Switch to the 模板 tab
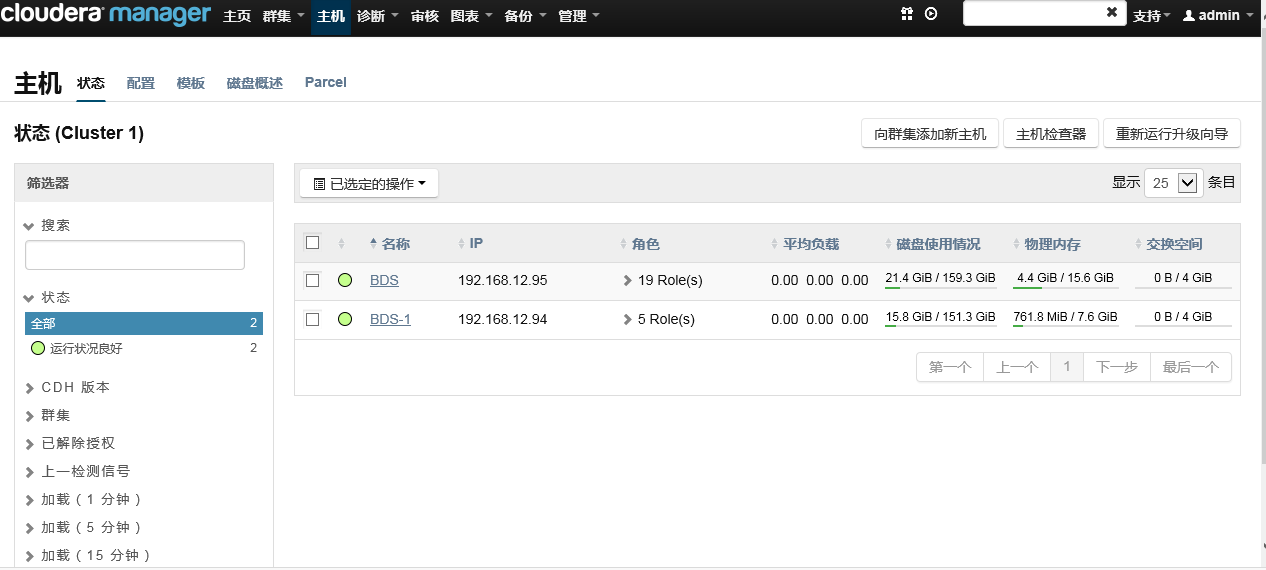1266x570 pixels. (x=191, y=83)
